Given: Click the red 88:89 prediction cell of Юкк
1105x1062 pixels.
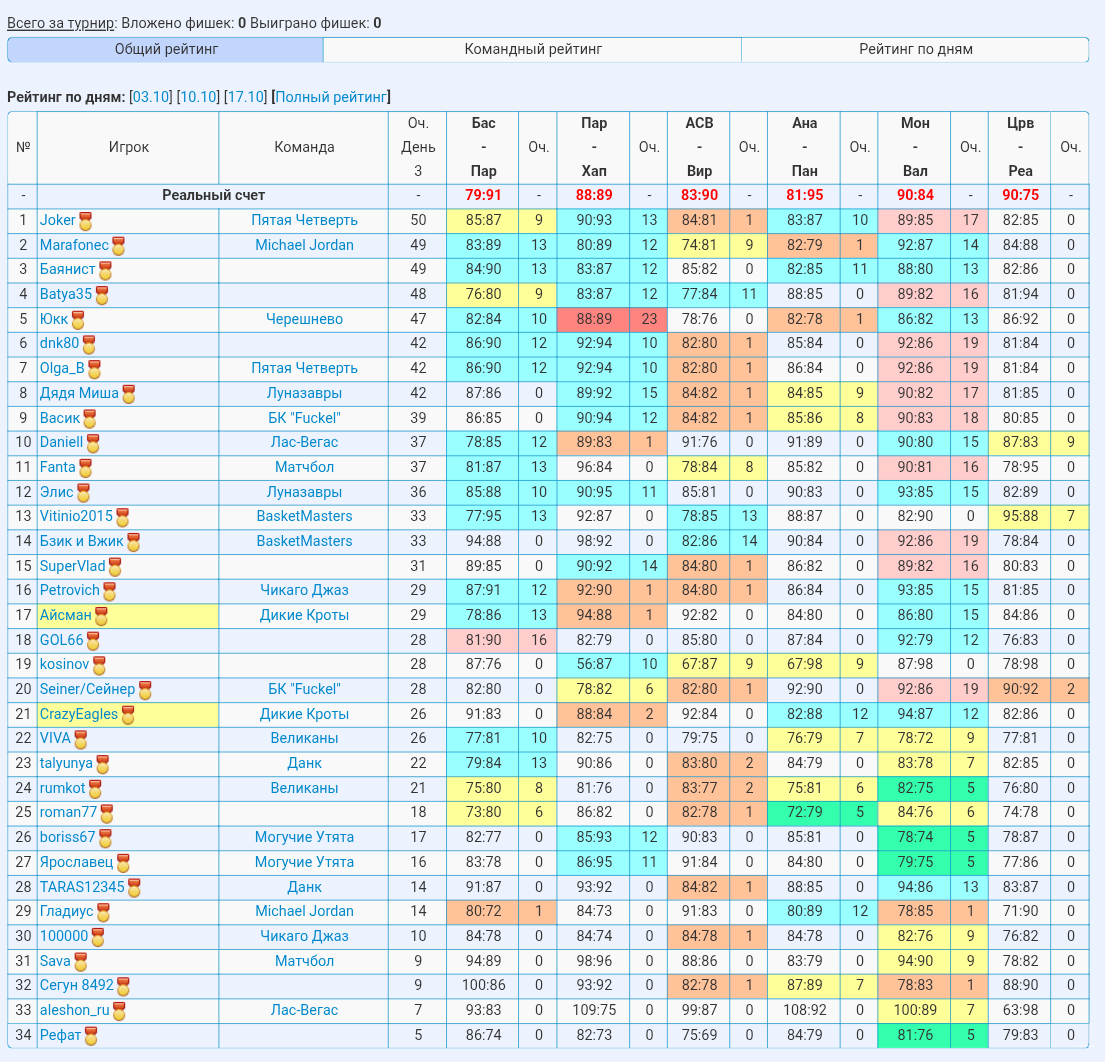Looking at the screenshot, I should coord(594,319).
